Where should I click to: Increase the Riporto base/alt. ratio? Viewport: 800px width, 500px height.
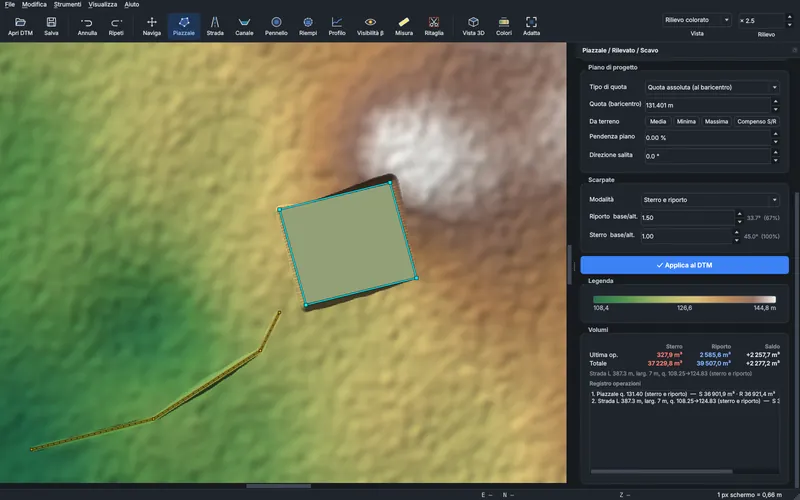tap(740, 214)
